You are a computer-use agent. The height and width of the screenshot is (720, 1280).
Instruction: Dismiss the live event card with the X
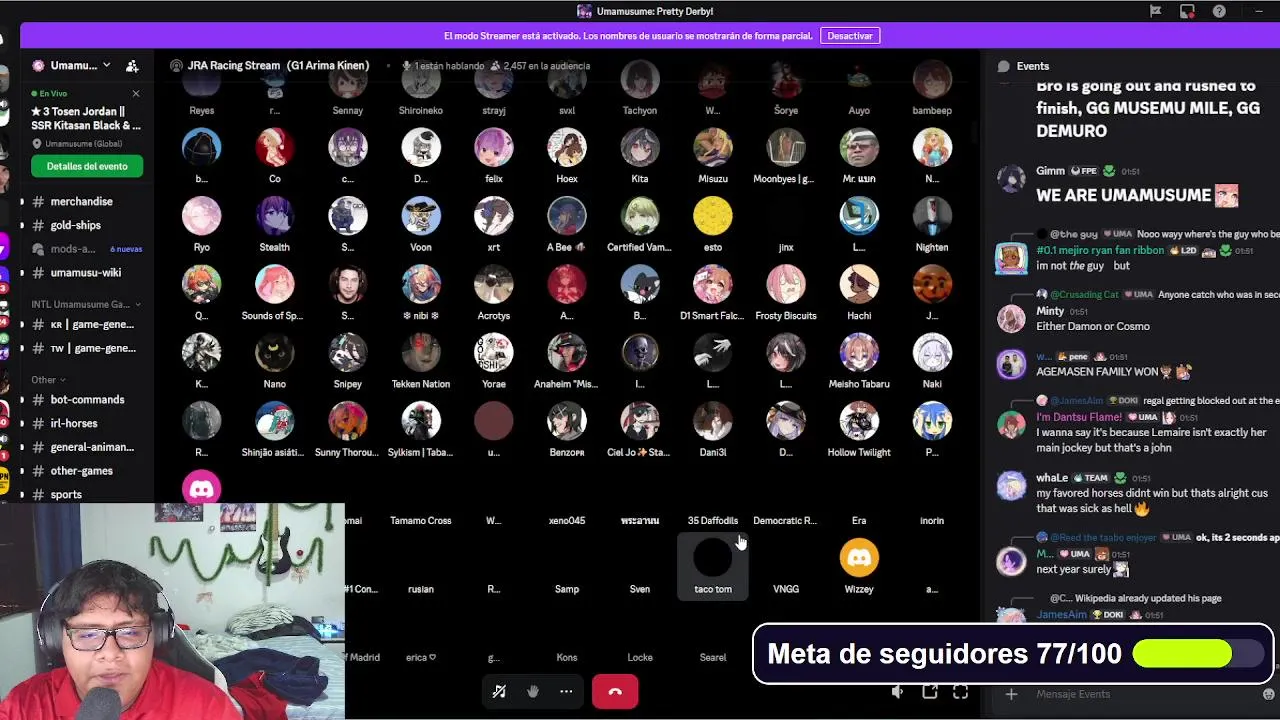(x=136, y=94)
